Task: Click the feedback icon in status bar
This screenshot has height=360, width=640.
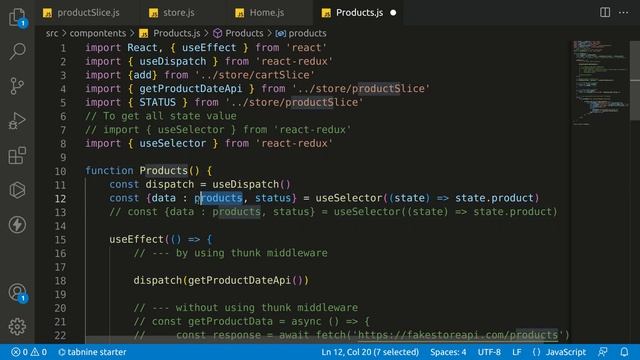Action: coord(602,352)
